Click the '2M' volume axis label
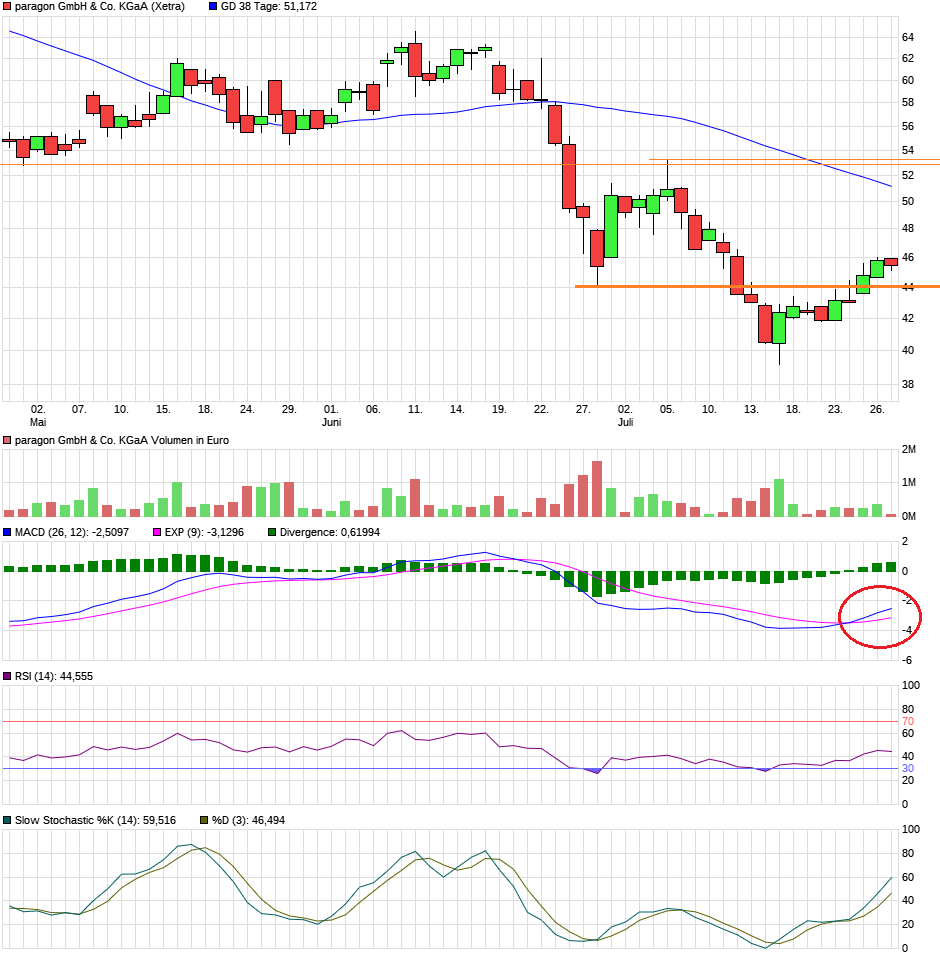940x958 pixels. [x=909, y=450]
